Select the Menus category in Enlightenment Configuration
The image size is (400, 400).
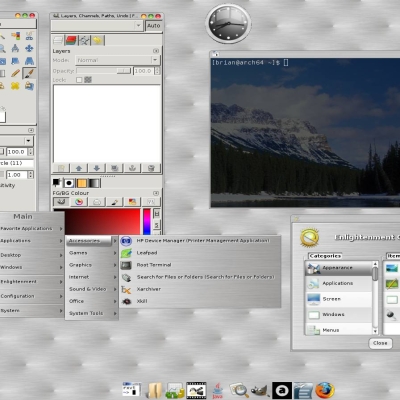[338, 329]
